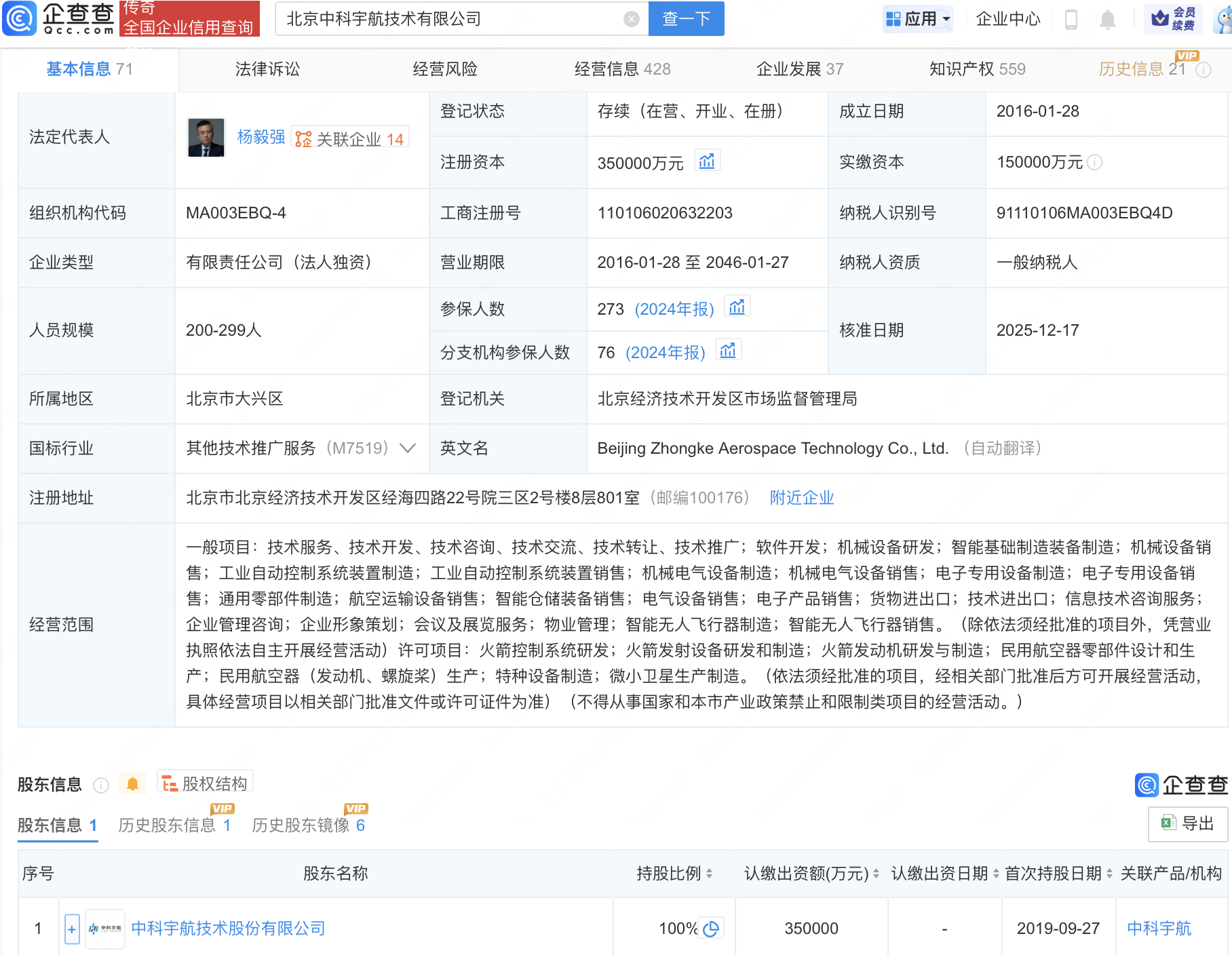1232x955 pixels.
Task: Click the shareholder info alert bell icon
Action: 132,784
